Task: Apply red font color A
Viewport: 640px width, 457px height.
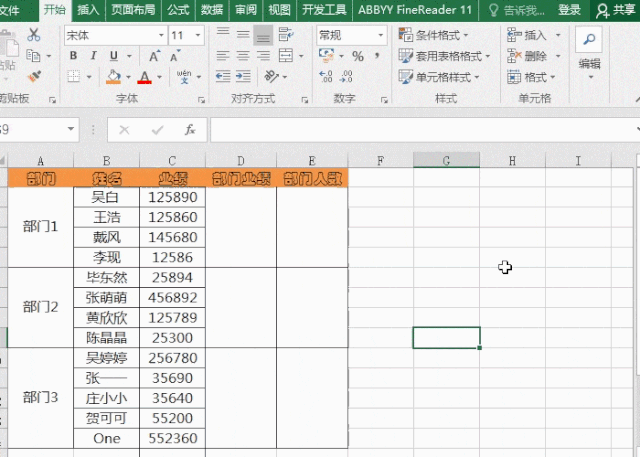Action: [144, 77]
